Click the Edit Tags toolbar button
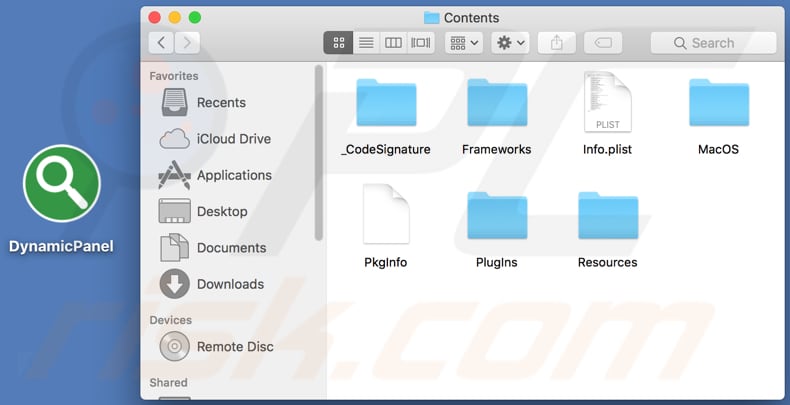 point(603,43)
